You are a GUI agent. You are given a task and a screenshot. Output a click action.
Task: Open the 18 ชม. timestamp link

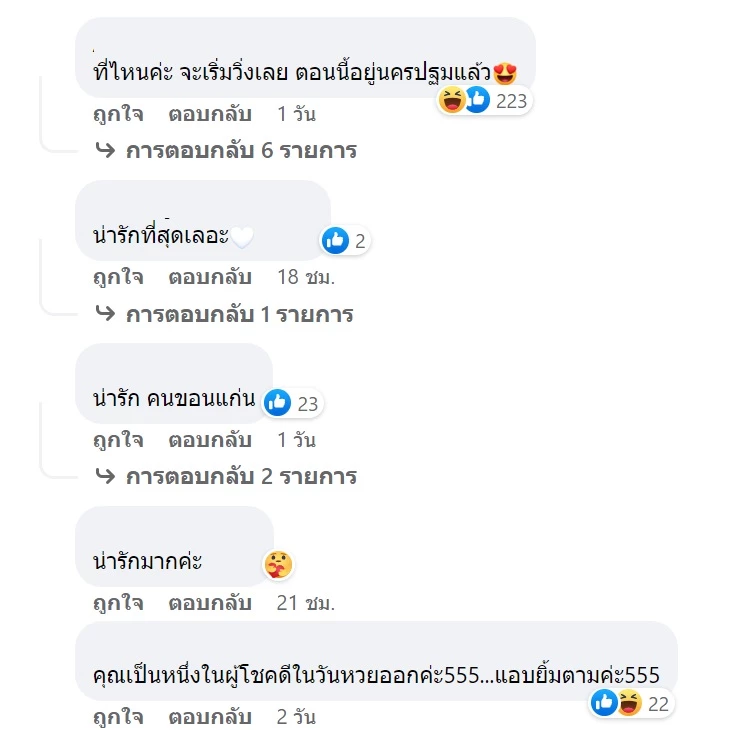[x=305, y=277]
